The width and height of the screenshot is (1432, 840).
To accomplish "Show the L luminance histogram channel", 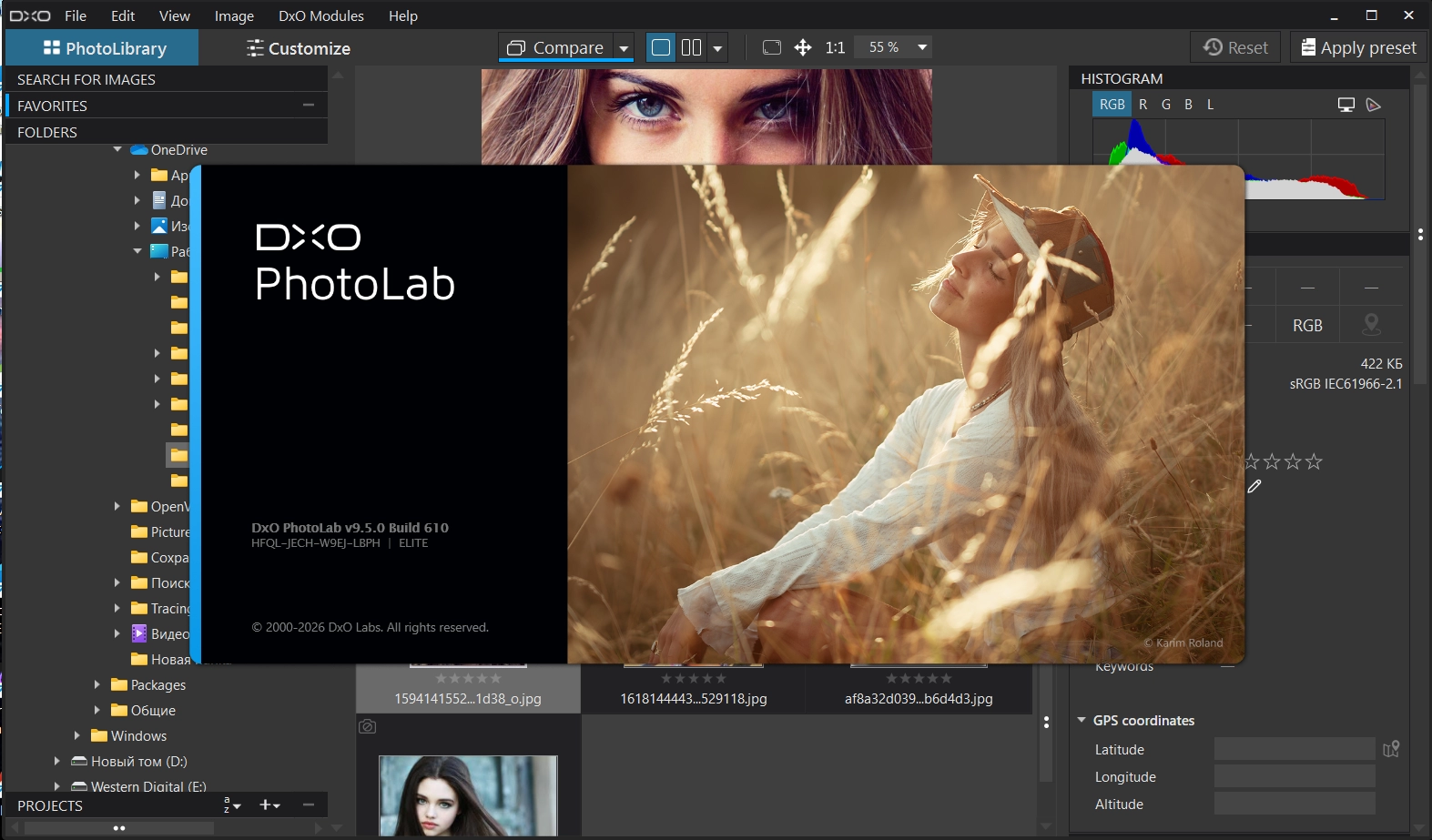I will tap(1210, 105).
